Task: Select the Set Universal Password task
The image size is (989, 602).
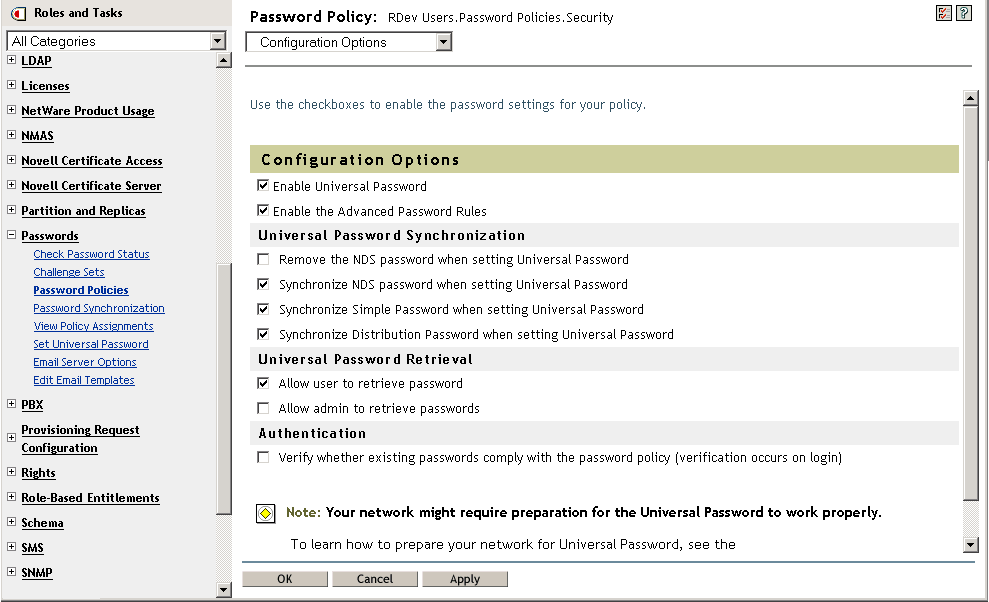Action: click(91, 344)
